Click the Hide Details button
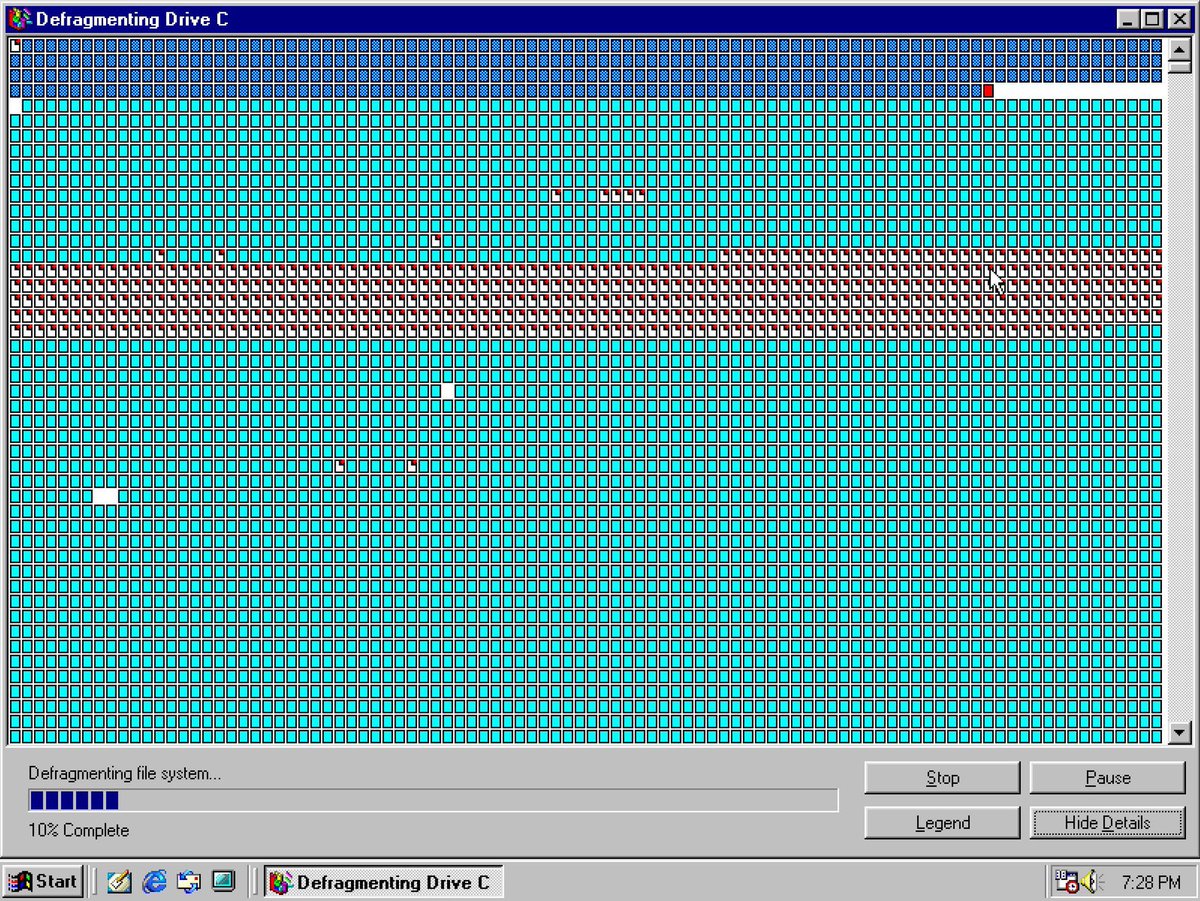This screenshot has width=1200, height=901. pyautogui.click(x=1107, y=823)
